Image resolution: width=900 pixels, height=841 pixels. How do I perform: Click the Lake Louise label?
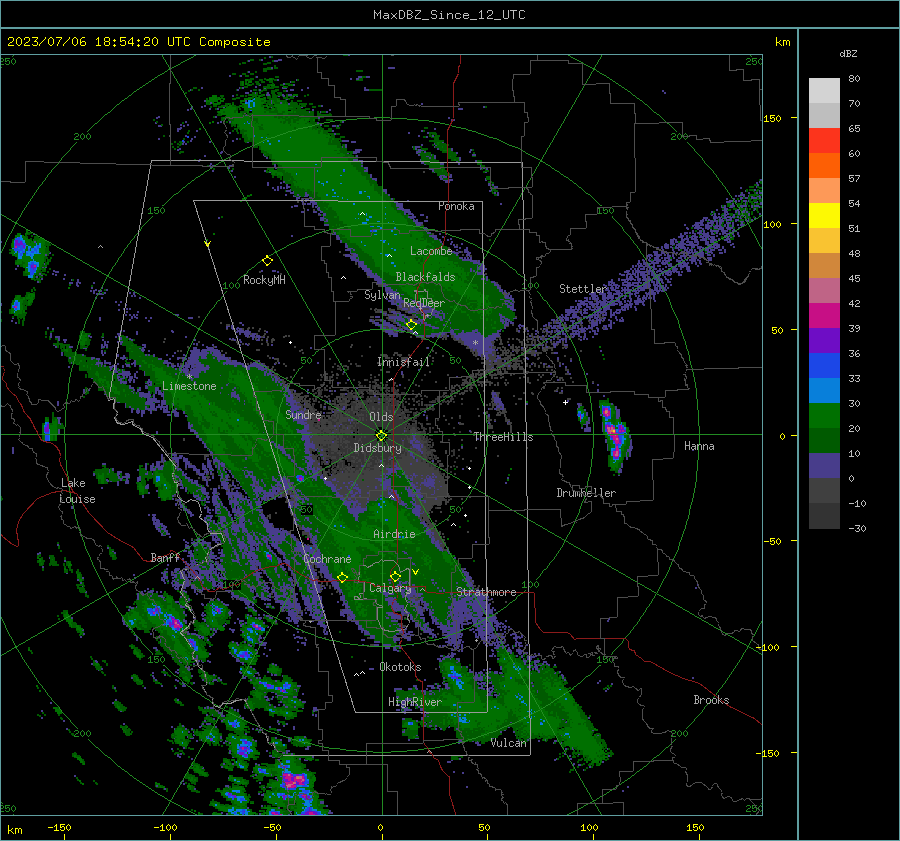77,491
